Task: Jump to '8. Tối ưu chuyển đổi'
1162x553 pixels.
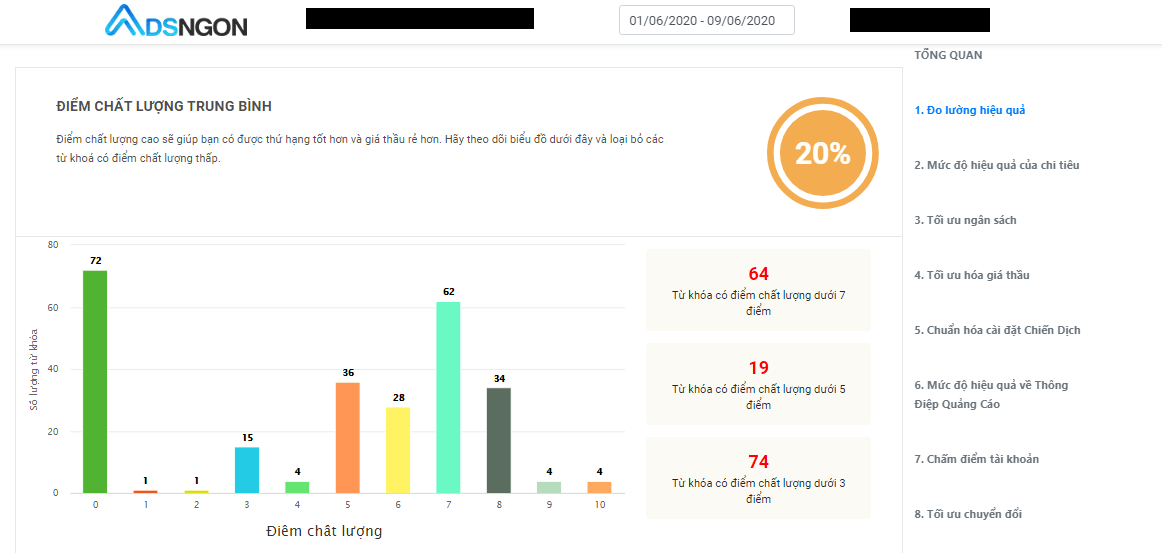Action: pyautogui.click(x=969, y=514)
